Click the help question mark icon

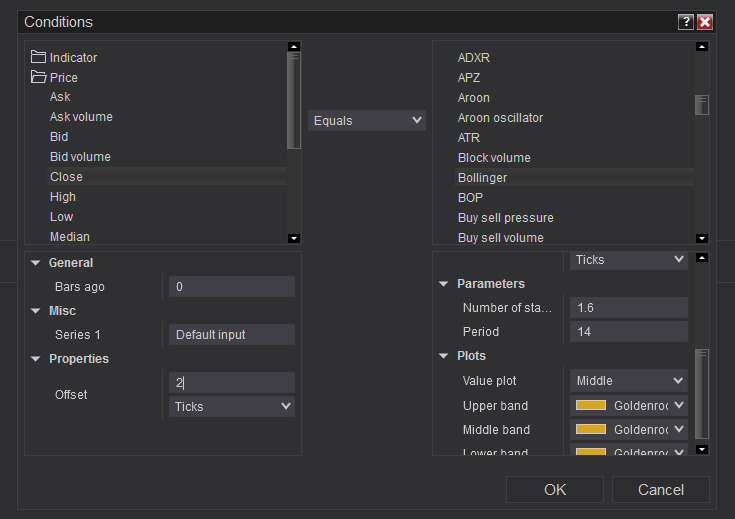point(686,21)
